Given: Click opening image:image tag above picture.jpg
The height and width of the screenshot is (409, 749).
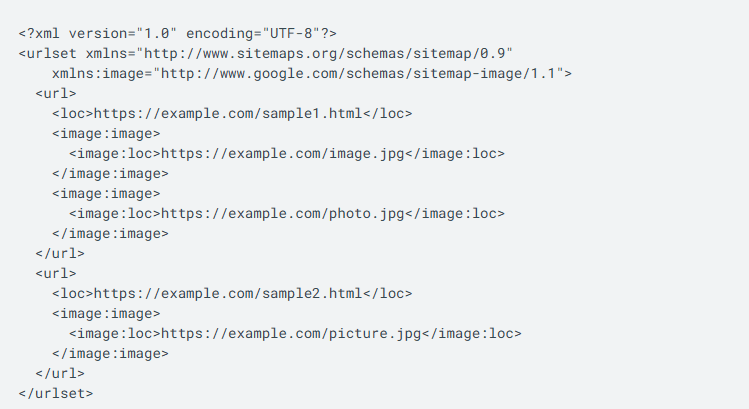Looking at the screenshot, I should tap(106, 313).
